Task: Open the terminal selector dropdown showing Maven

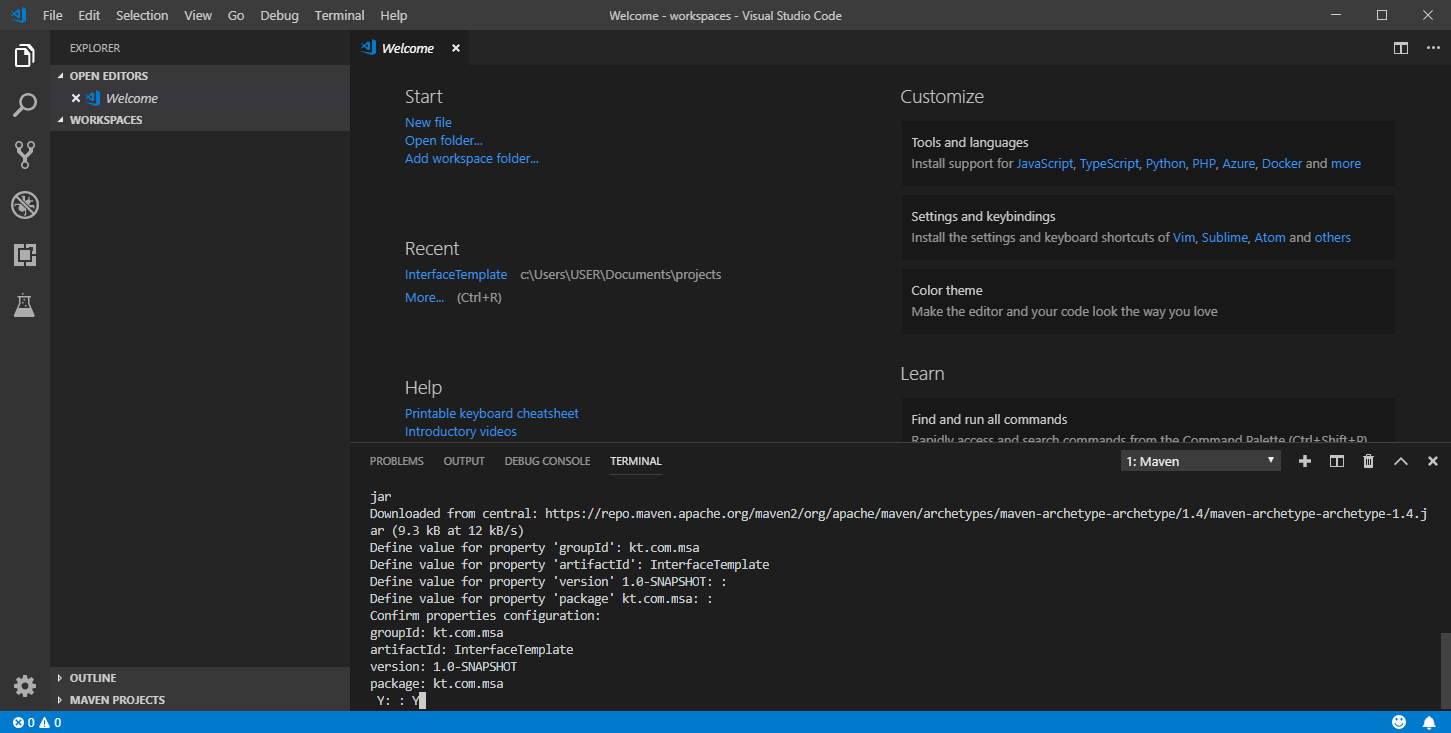Action: (1201, 461)
